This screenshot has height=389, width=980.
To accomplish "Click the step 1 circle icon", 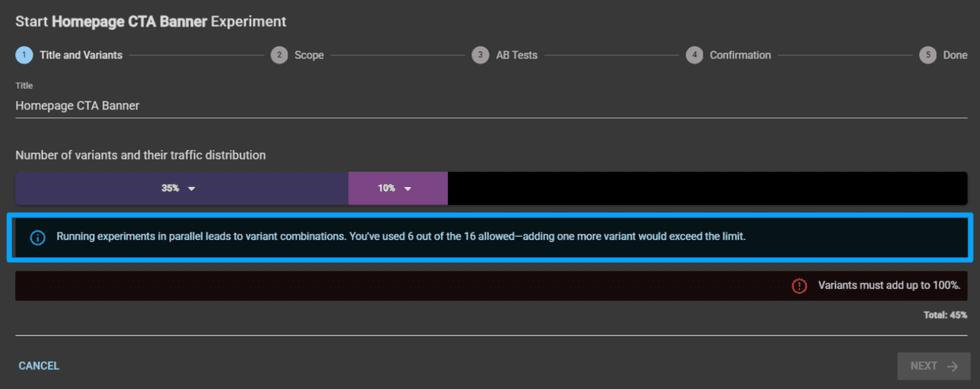I will (x=24, y=55).
